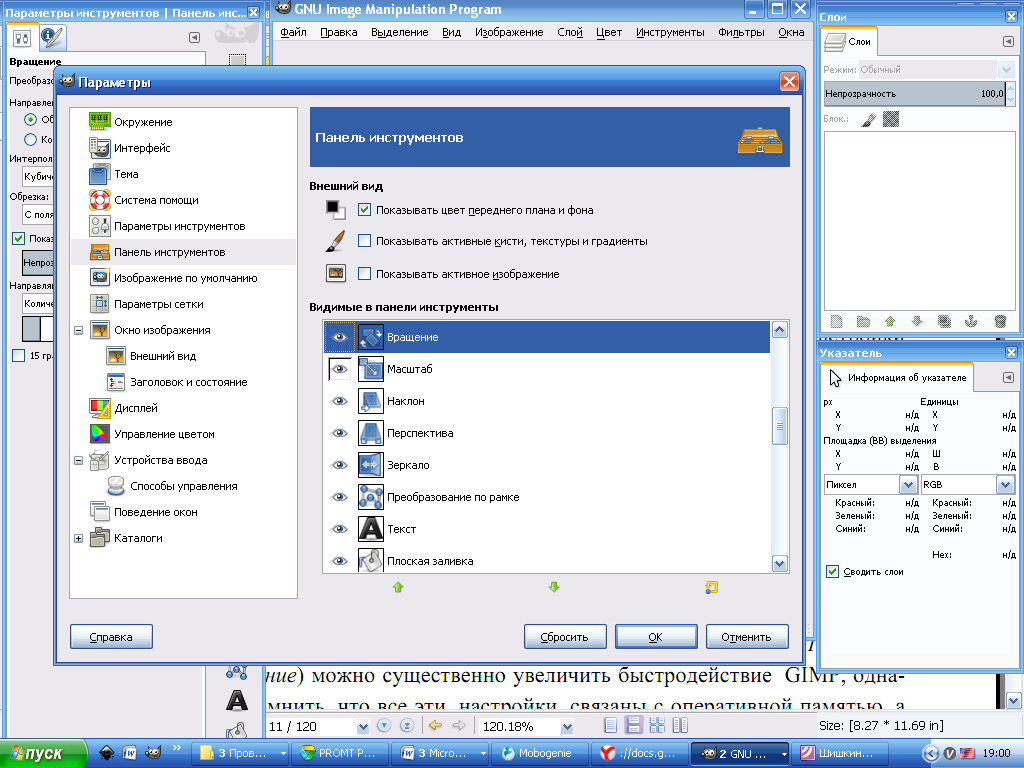Viewport: 1024px width, 768px height.
Task: Collapse the Окно изображения tree node
Action: click(78, 330)
